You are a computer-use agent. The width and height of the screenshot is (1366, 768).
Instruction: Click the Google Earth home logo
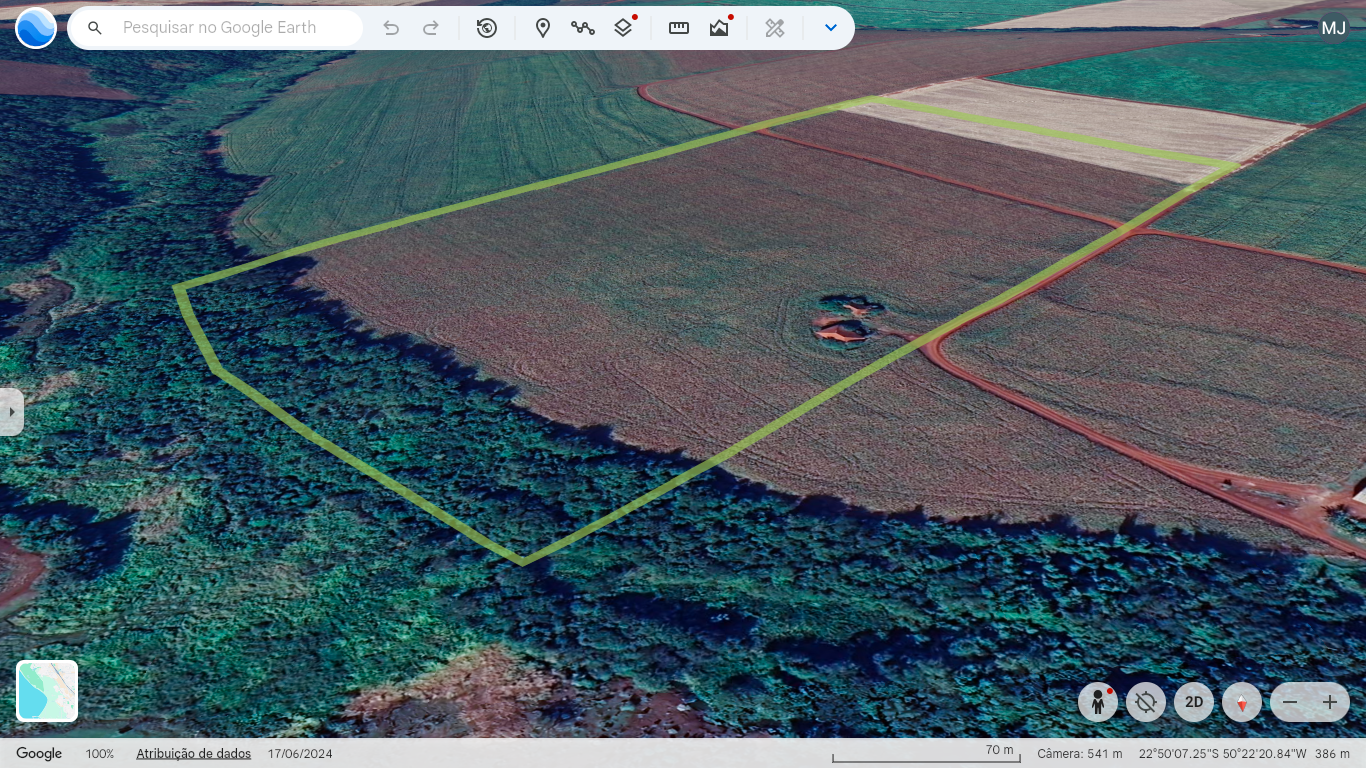click(x=36, y=28)
